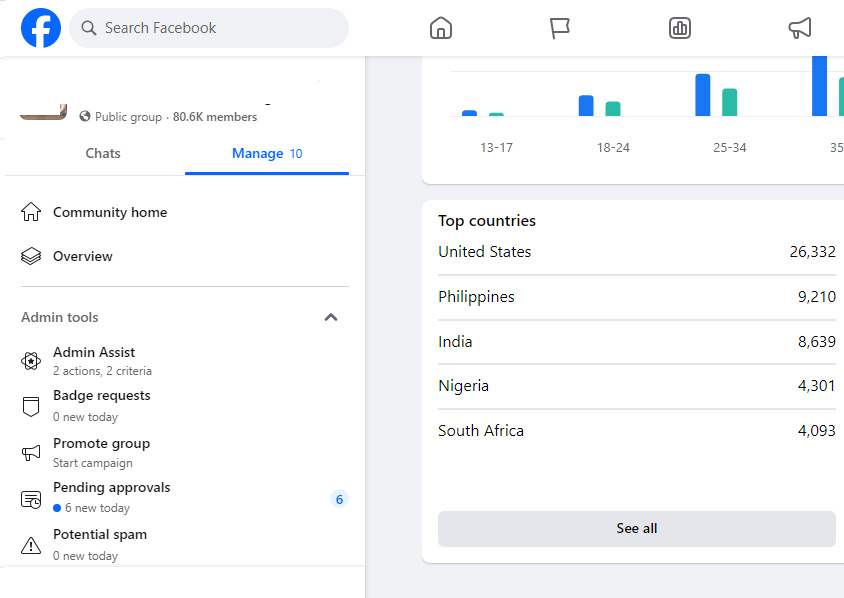Screen dimensions: 844x598
Task: Open the Insights bar chart icon
Action: coord(680,28)
